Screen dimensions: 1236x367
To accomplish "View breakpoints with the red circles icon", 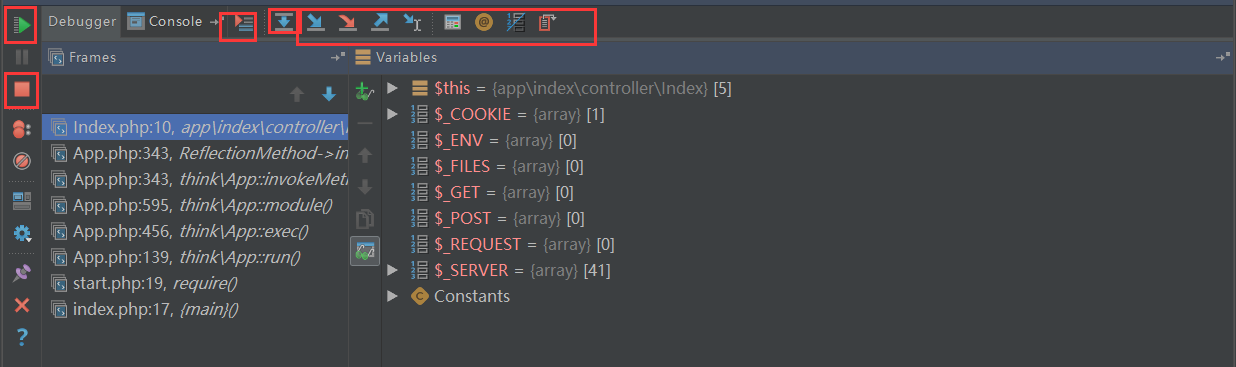I will click(22, 128).
